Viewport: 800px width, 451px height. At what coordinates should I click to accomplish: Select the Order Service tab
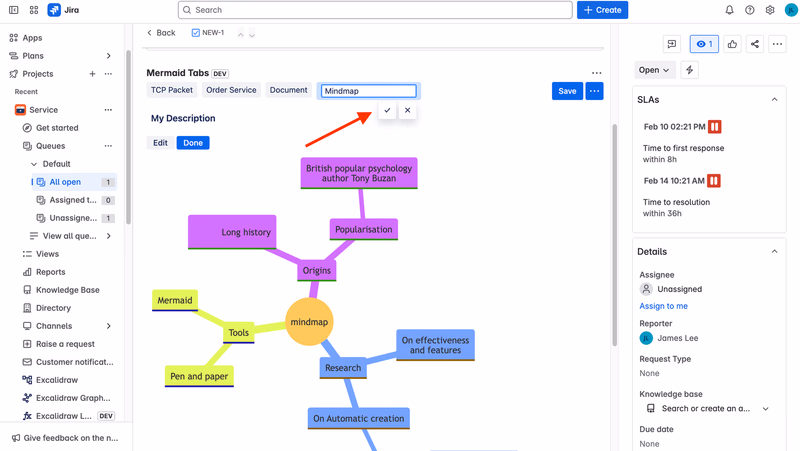[231, 90]
